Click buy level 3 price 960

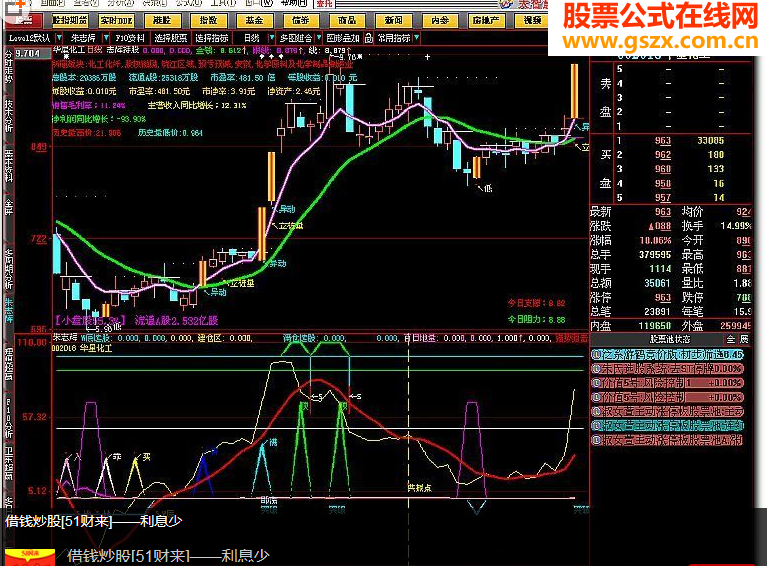click(662, 169)
